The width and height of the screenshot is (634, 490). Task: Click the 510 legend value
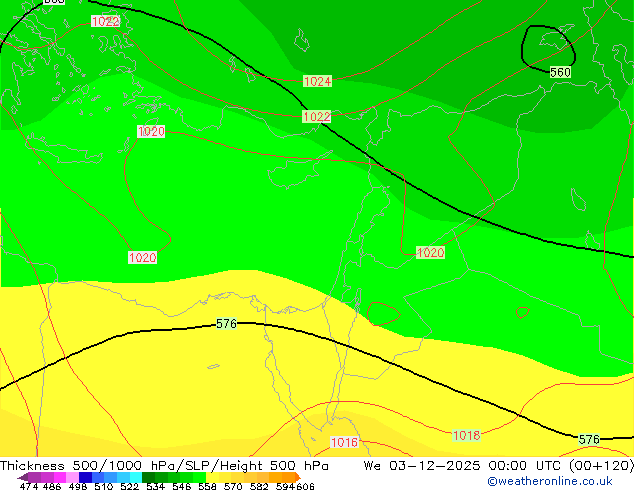coord(104,486)
